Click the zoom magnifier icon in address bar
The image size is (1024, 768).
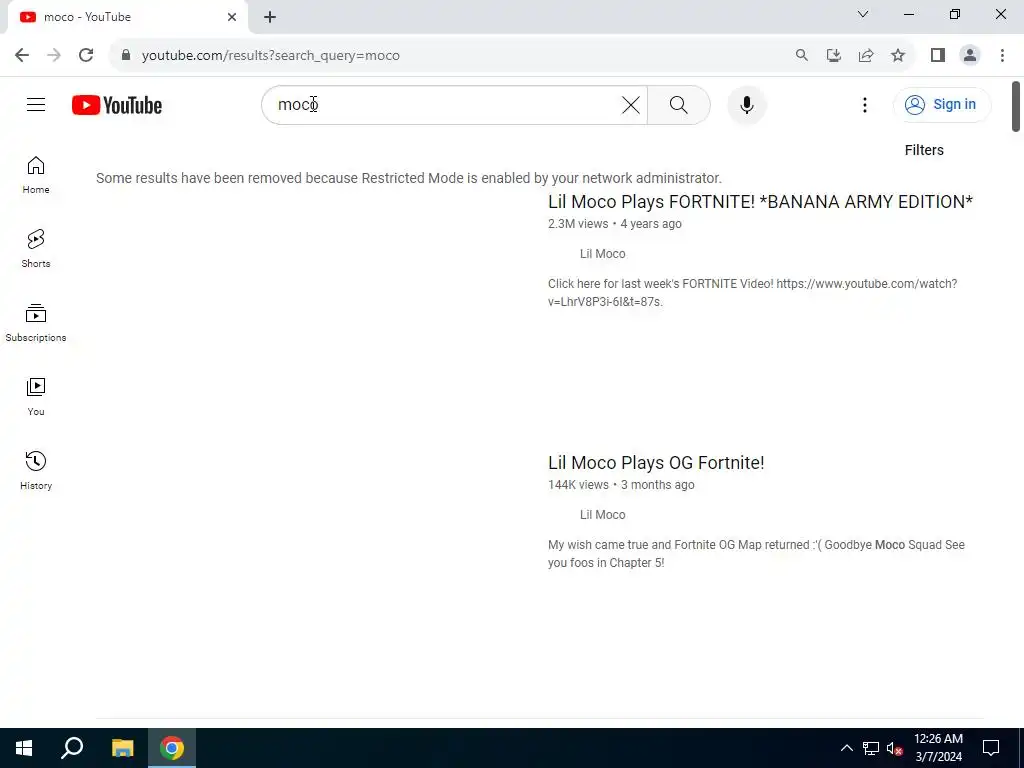pos(801,55)
